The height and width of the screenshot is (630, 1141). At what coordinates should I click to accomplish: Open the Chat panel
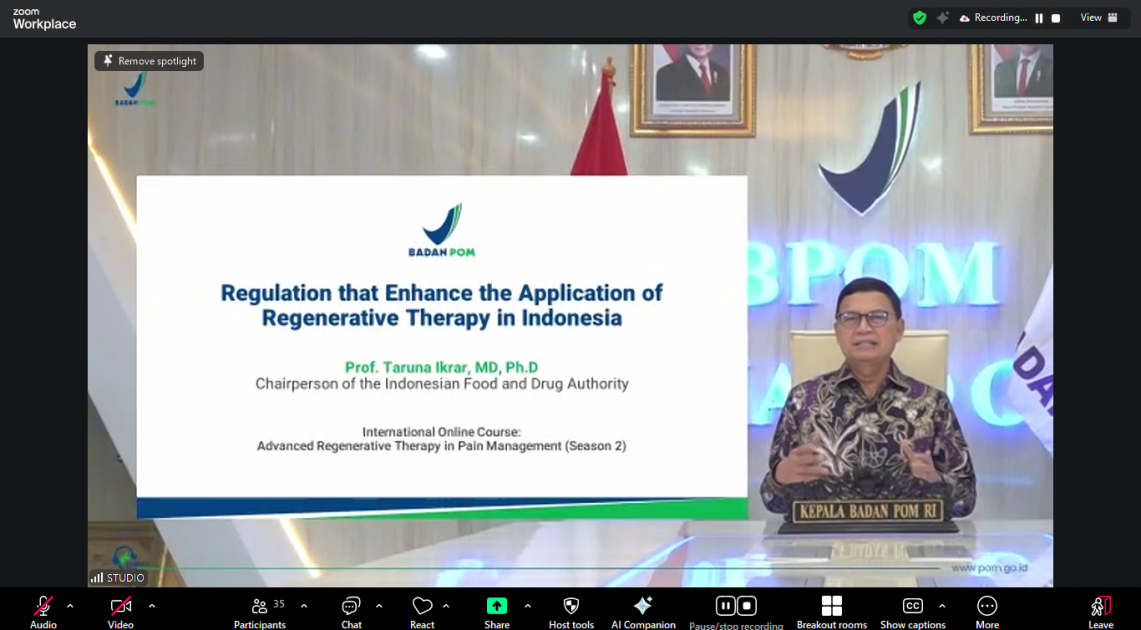pyautogui.click(x=351, y=611)
